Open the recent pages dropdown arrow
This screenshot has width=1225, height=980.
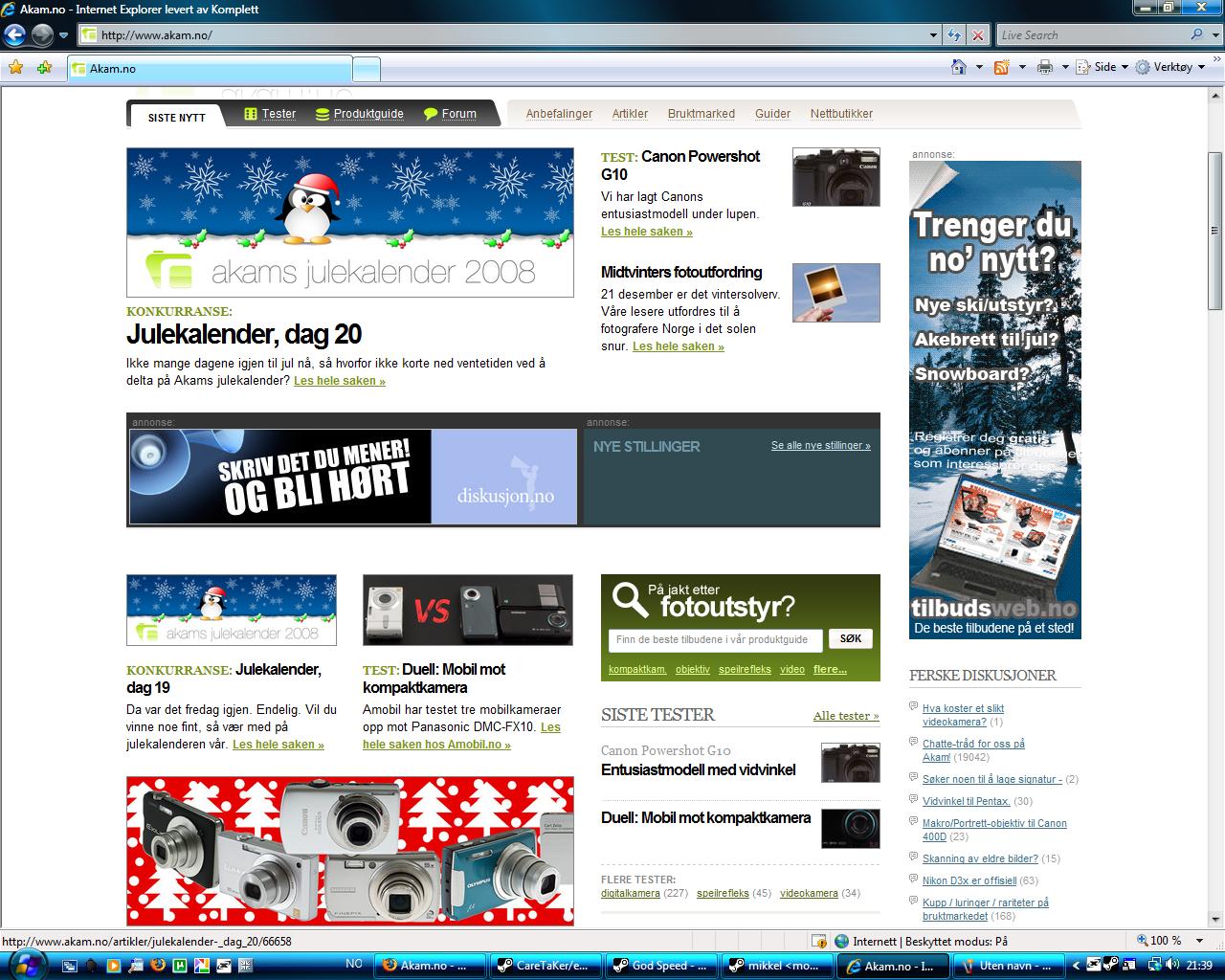click(x=64, y=35)
